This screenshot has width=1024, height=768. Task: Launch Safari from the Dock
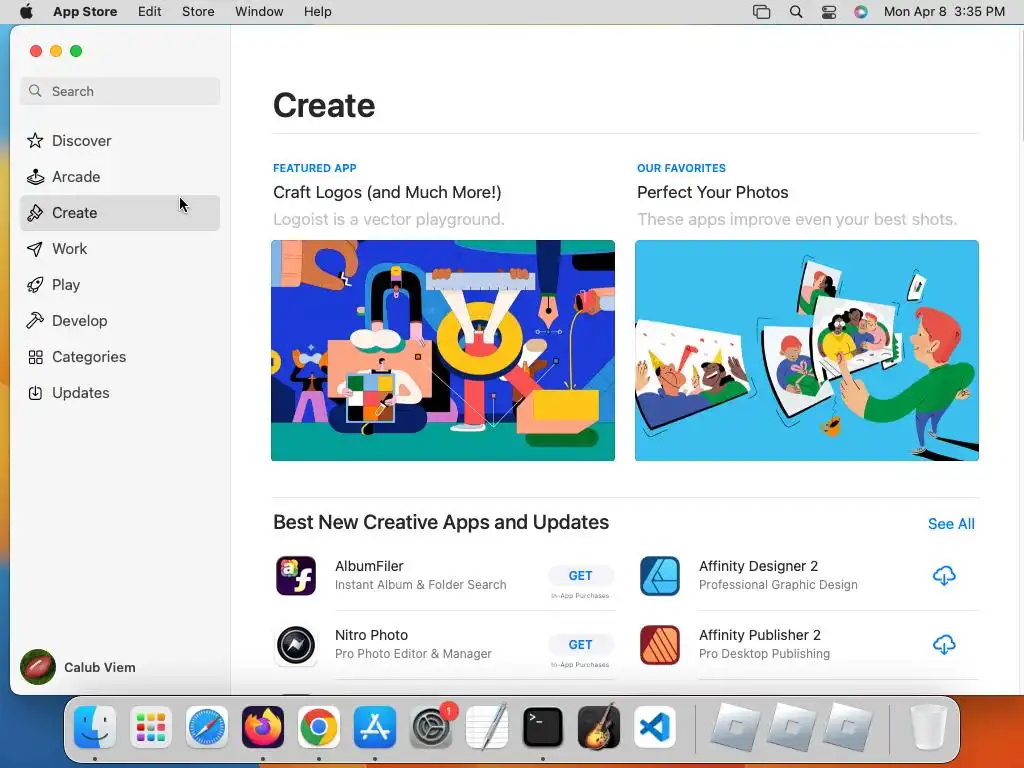pyautogui.click(x=207, y=727)
